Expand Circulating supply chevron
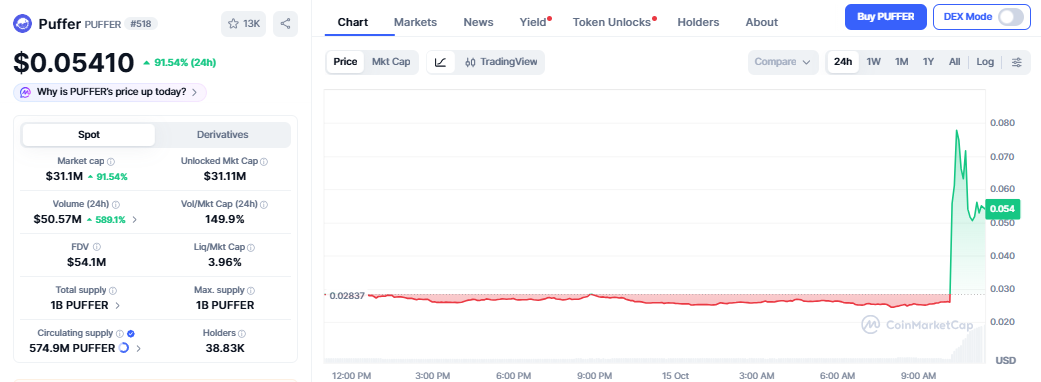This screenshot has width=1041, height=382. click(139, 348)
